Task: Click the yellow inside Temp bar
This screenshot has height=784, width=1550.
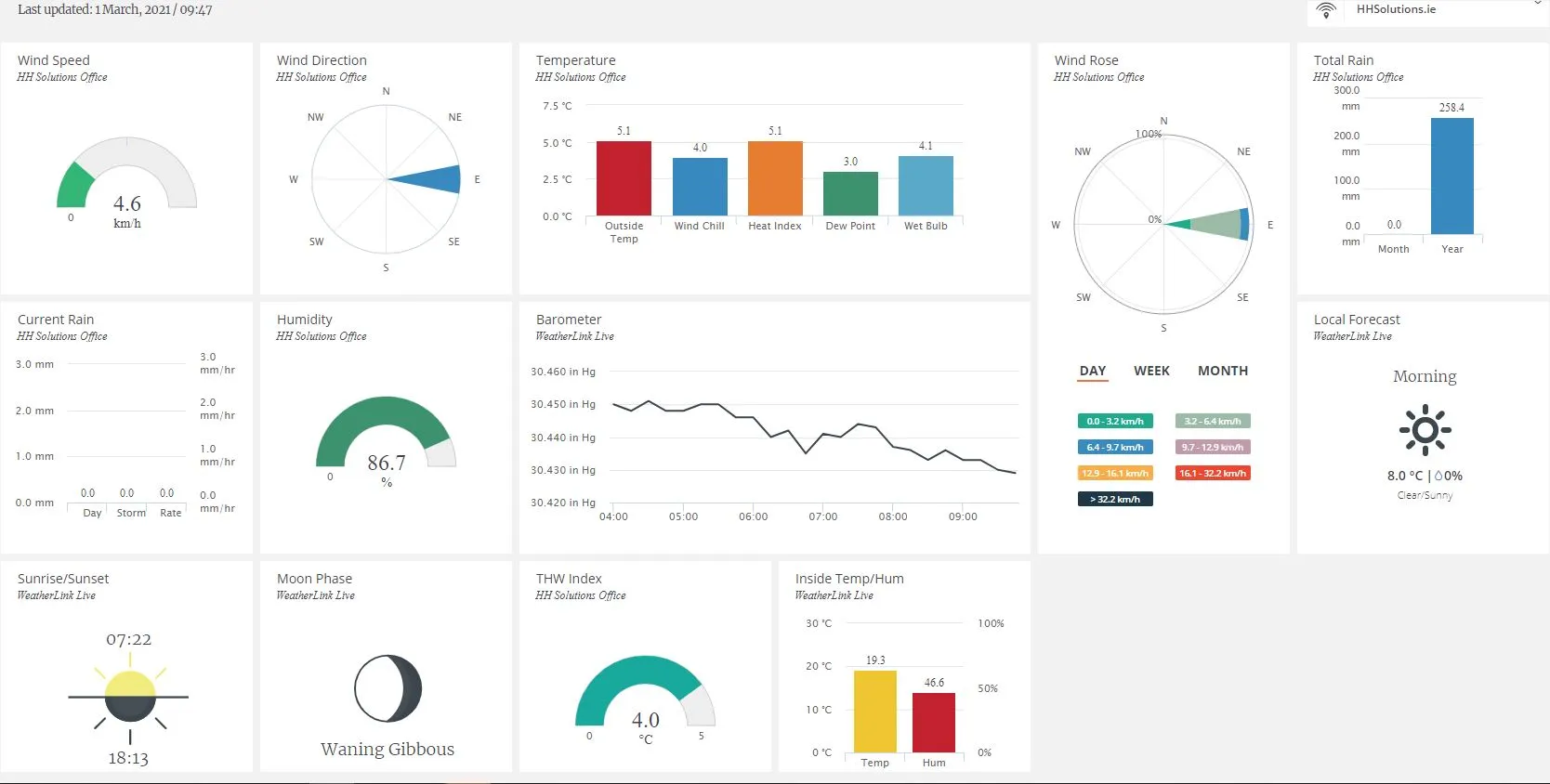Action: (x=875, y=712)
